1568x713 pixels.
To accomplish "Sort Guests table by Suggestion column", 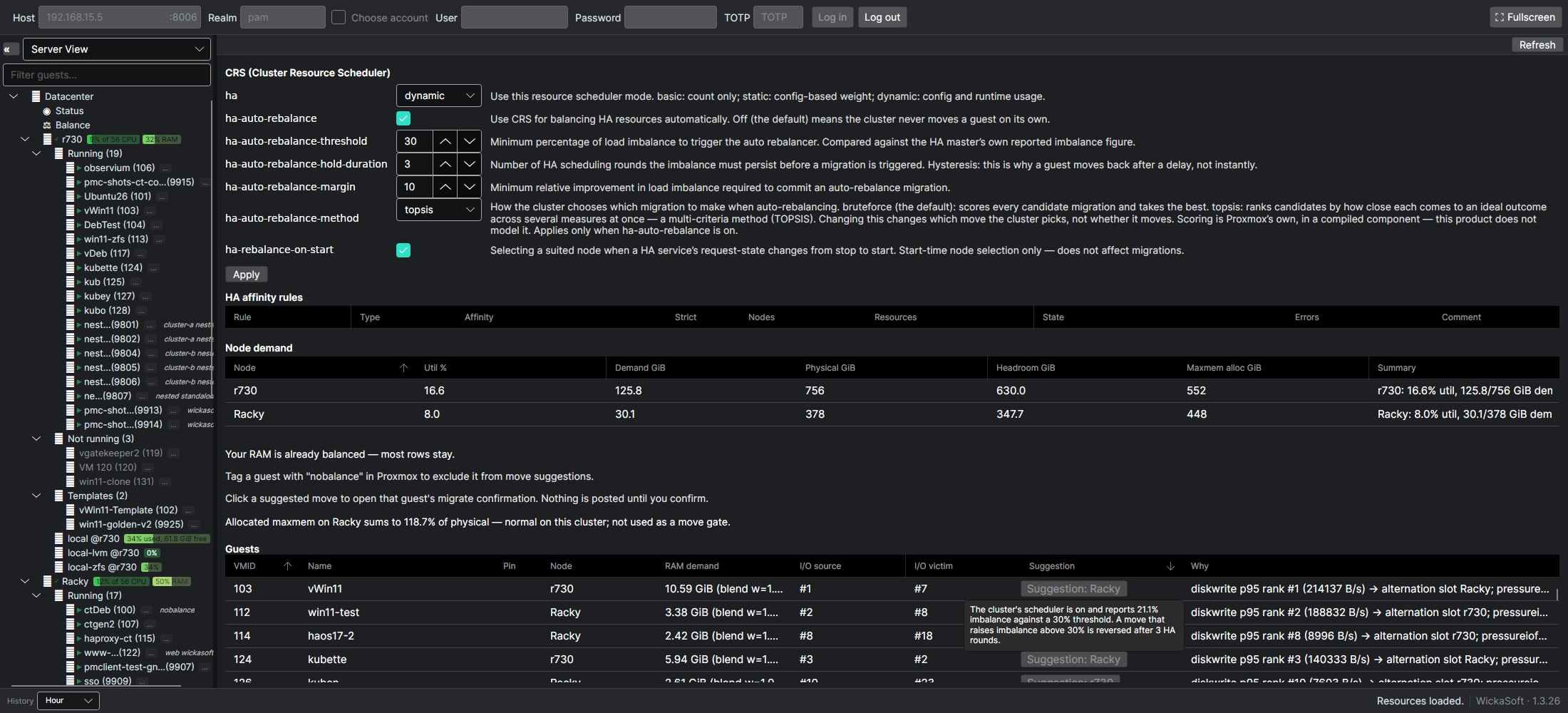I will point(1101,566).
